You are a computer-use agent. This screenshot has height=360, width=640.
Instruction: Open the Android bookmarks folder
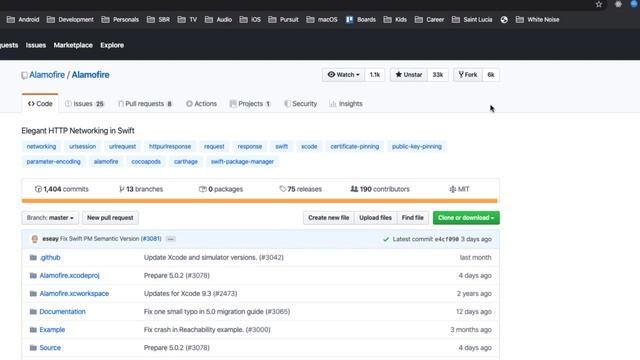(23, 20)
